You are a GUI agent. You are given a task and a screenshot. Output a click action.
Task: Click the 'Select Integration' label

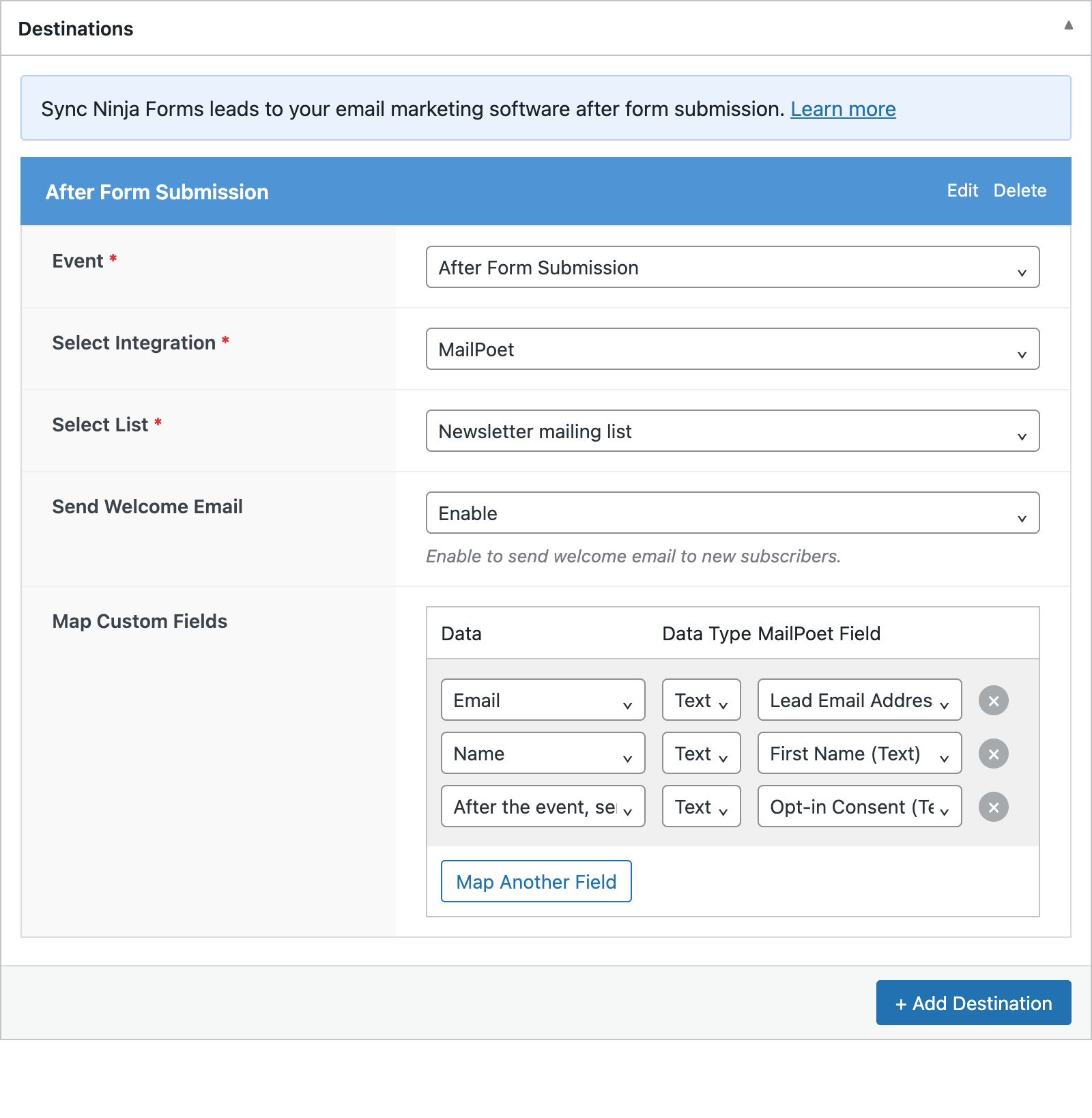(x=134, y=343)
